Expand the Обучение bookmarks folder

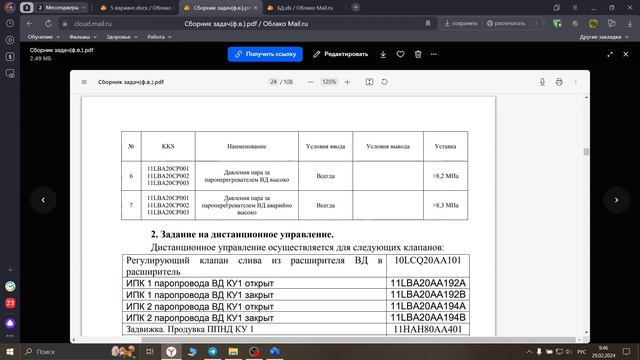tap(44, 37)
